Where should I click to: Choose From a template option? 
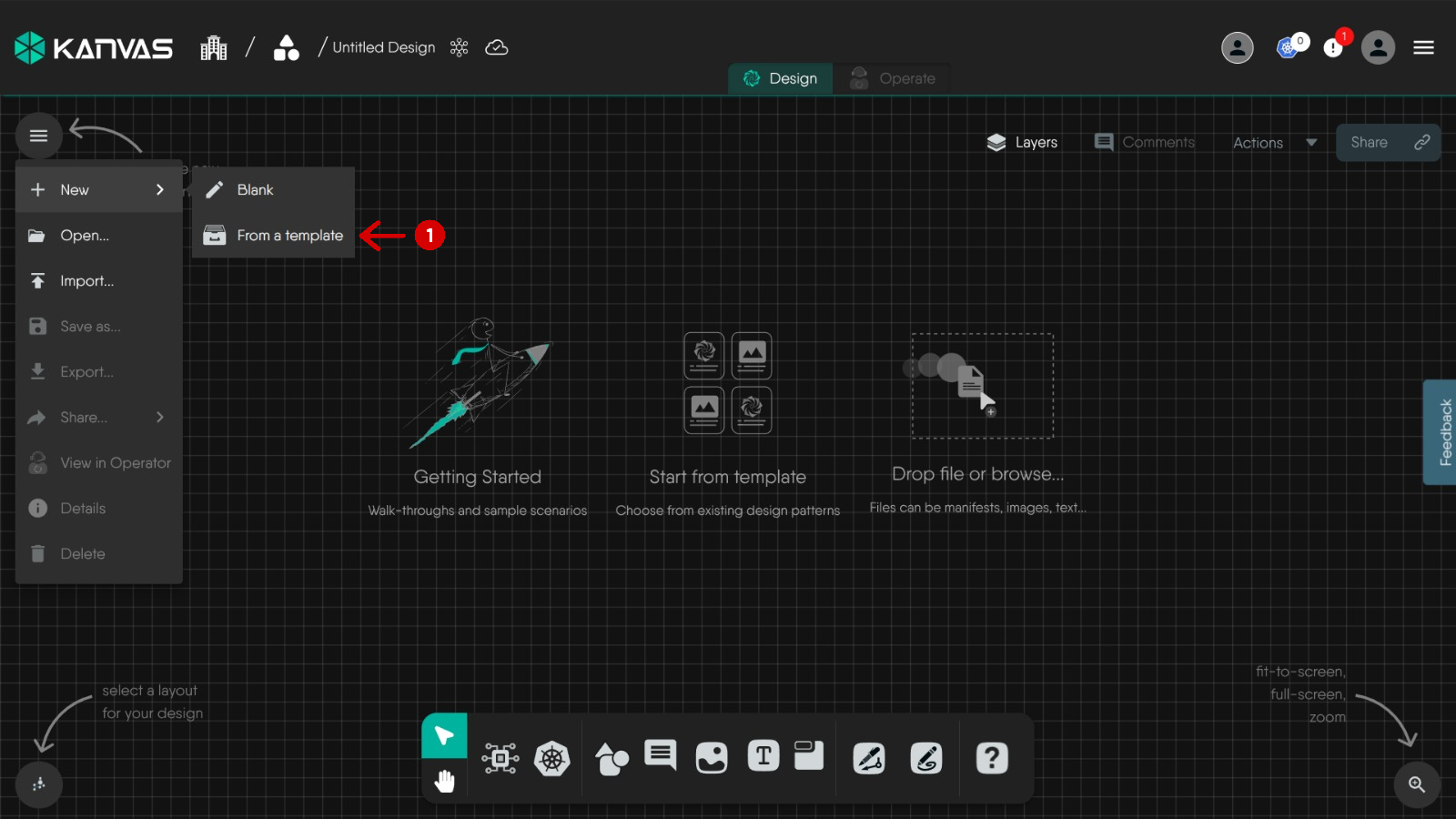273,235
